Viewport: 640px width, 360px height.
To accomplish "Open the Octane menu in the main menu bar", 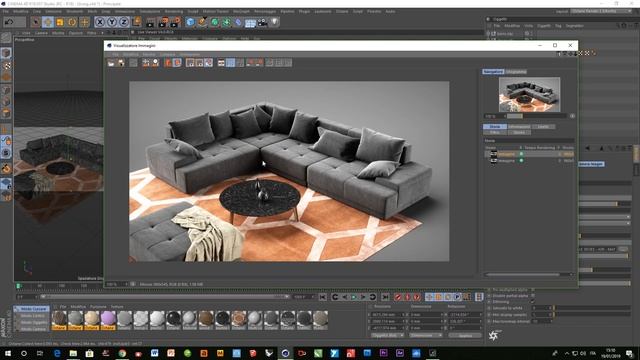I will (x=342, y=11).
